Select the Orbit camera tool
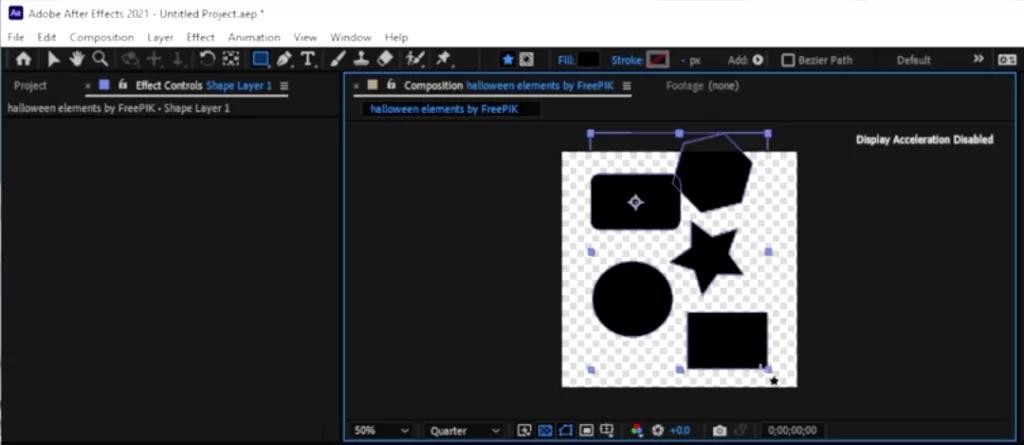This screenshot has width=1024, height=445. click(131, 59)
